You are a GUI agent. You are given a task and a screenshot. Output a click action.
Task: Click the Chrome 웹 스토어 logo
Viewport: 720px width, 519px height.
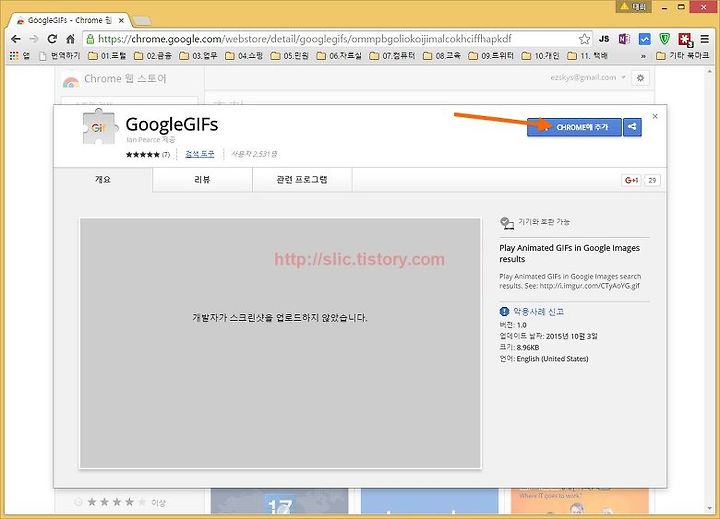(x=114, y=79)
